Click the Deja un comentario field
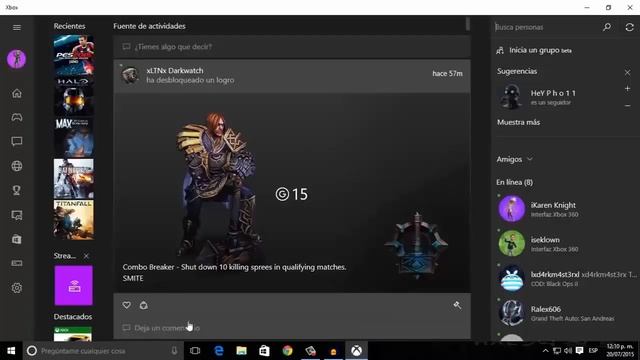Viewport: 640px width, 360px height. tap(292, 328)
